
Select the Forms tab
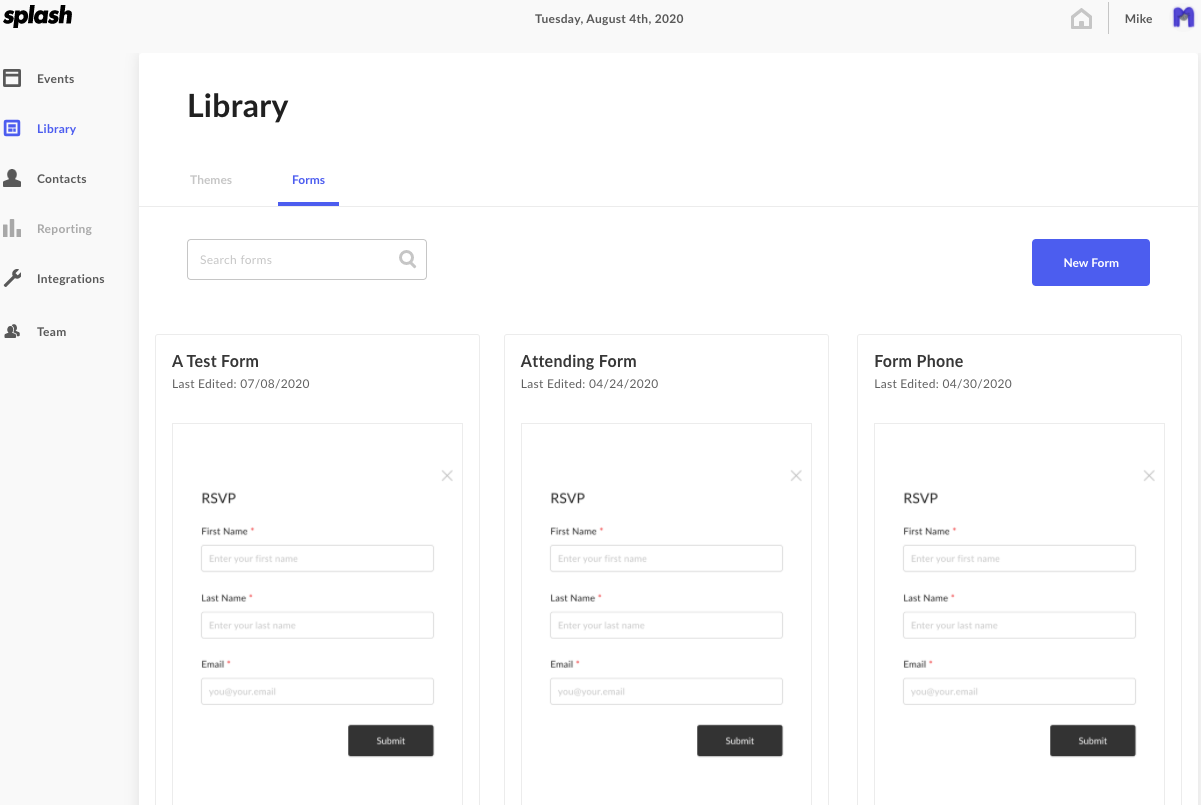[308, 180]
